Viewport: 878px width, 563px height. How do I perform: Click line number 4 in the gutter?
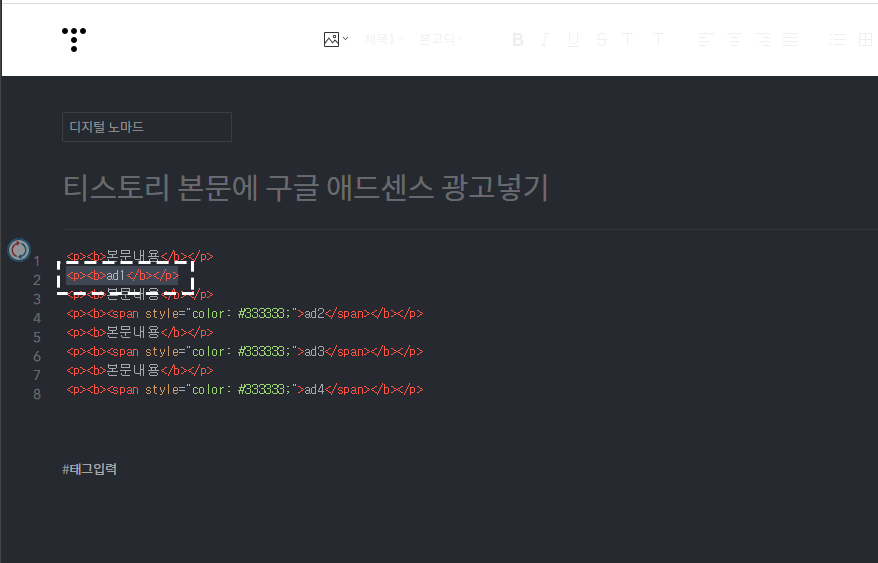[37, 318]
